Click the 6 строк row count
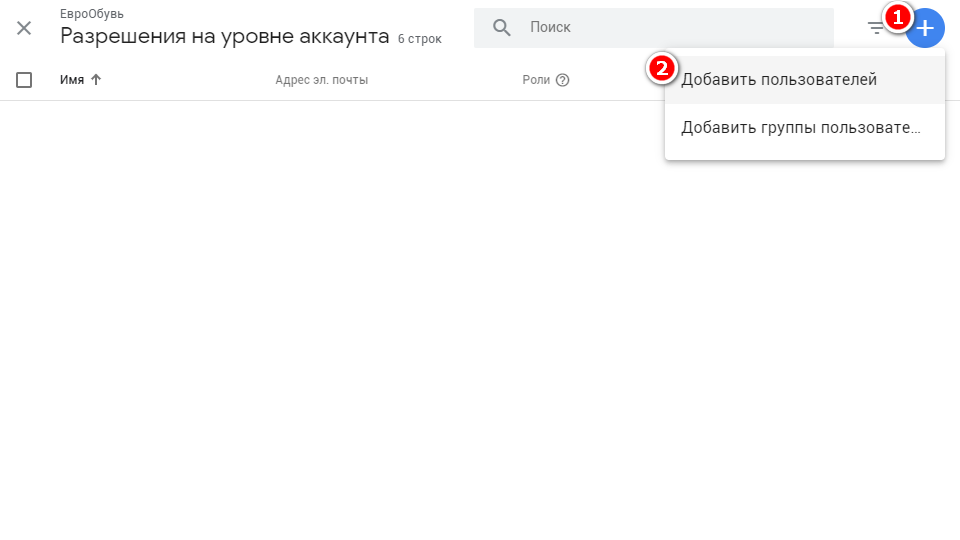The height and width of the screenshot is (540, 960). [419, 39]
